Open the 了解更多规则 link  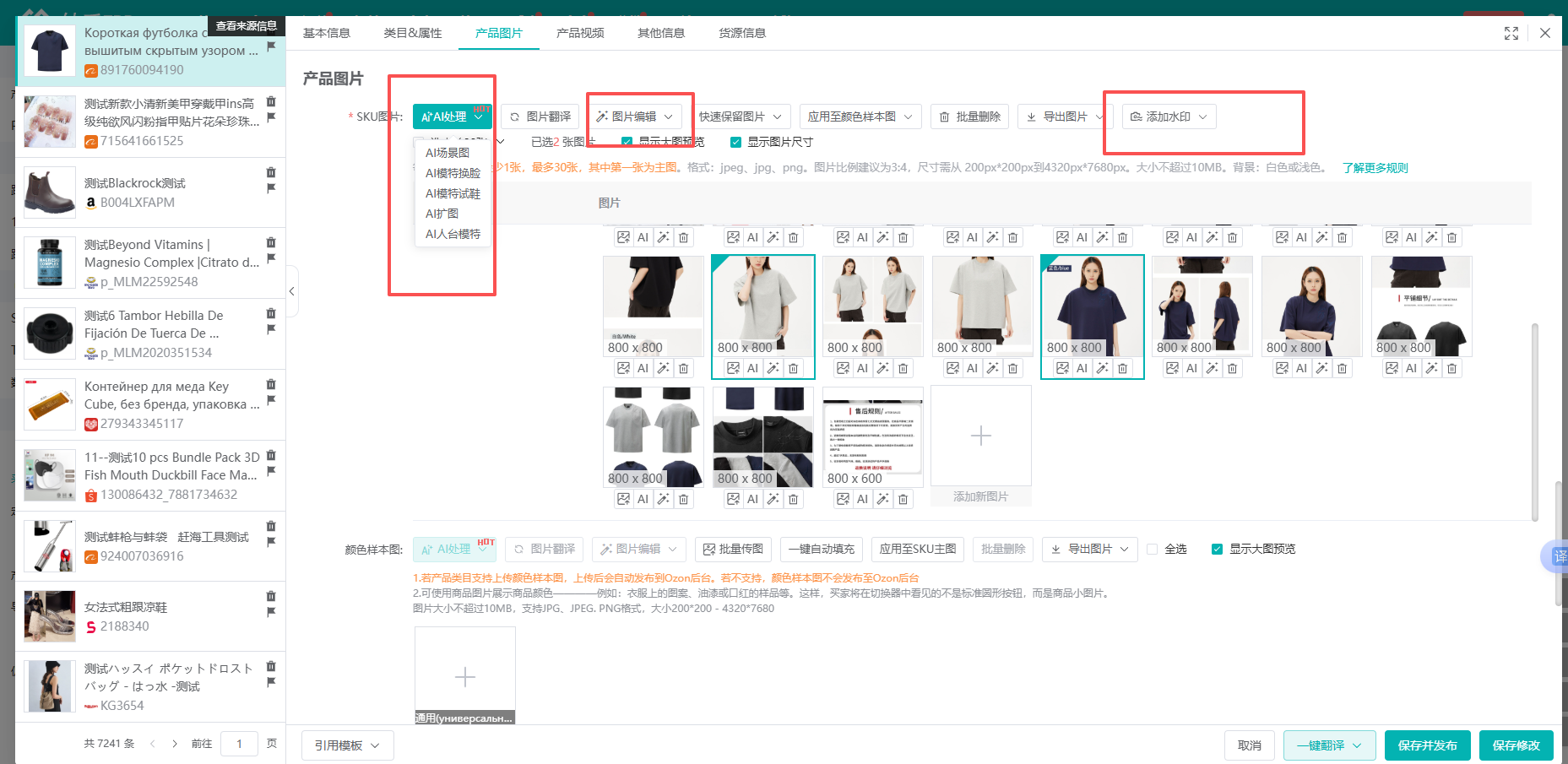coord(1375,168)
